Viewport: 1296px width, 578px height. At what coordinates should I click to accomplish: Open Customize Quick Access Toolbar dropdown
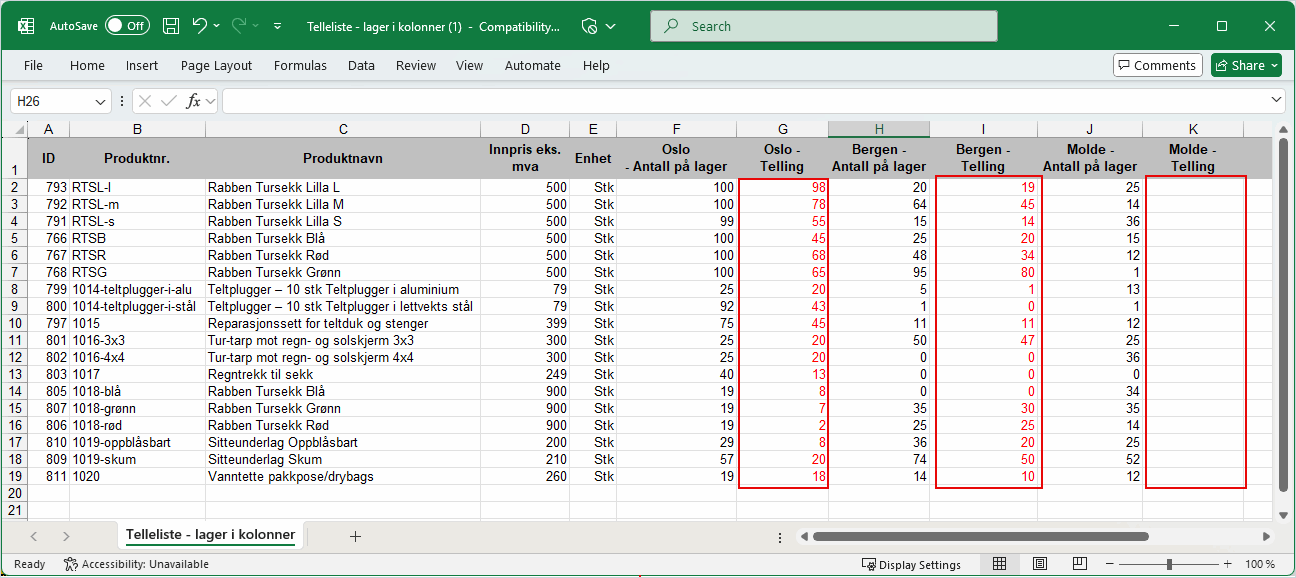pyautogui.click(x=277, y=26)
